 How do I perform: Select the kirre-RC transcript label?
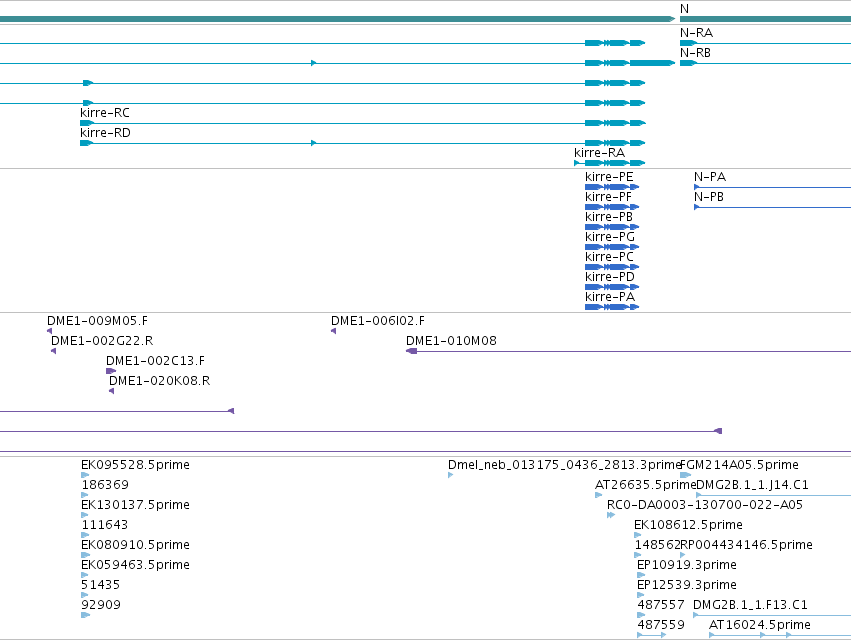[x=105, y=112]
